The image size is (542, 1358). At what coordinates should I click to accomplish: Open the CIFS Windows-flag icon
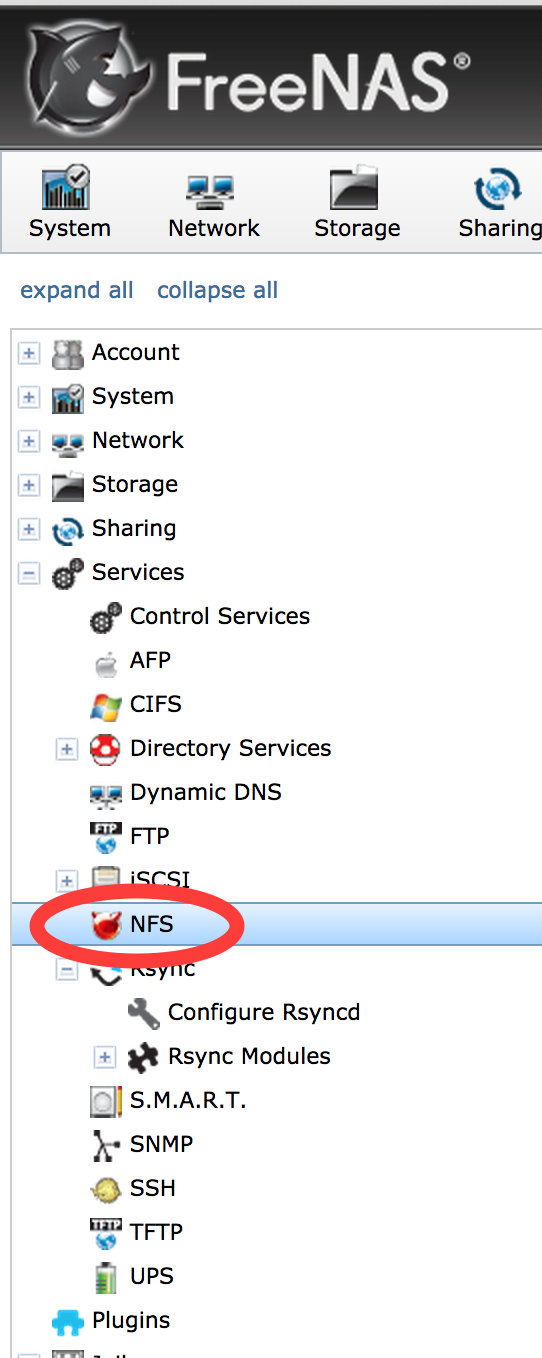click(105, 705)
